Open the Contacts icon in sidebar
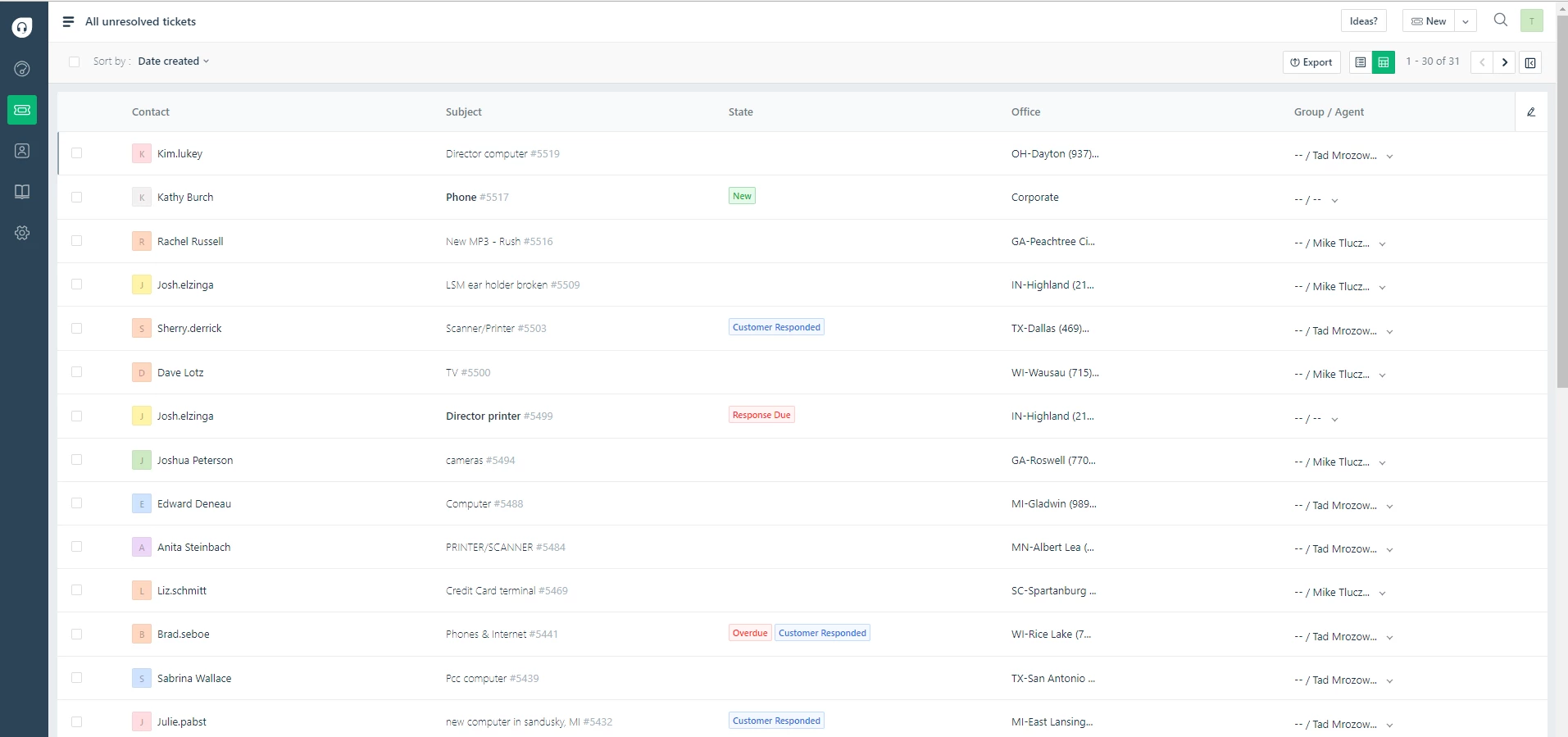 [22, 151]
